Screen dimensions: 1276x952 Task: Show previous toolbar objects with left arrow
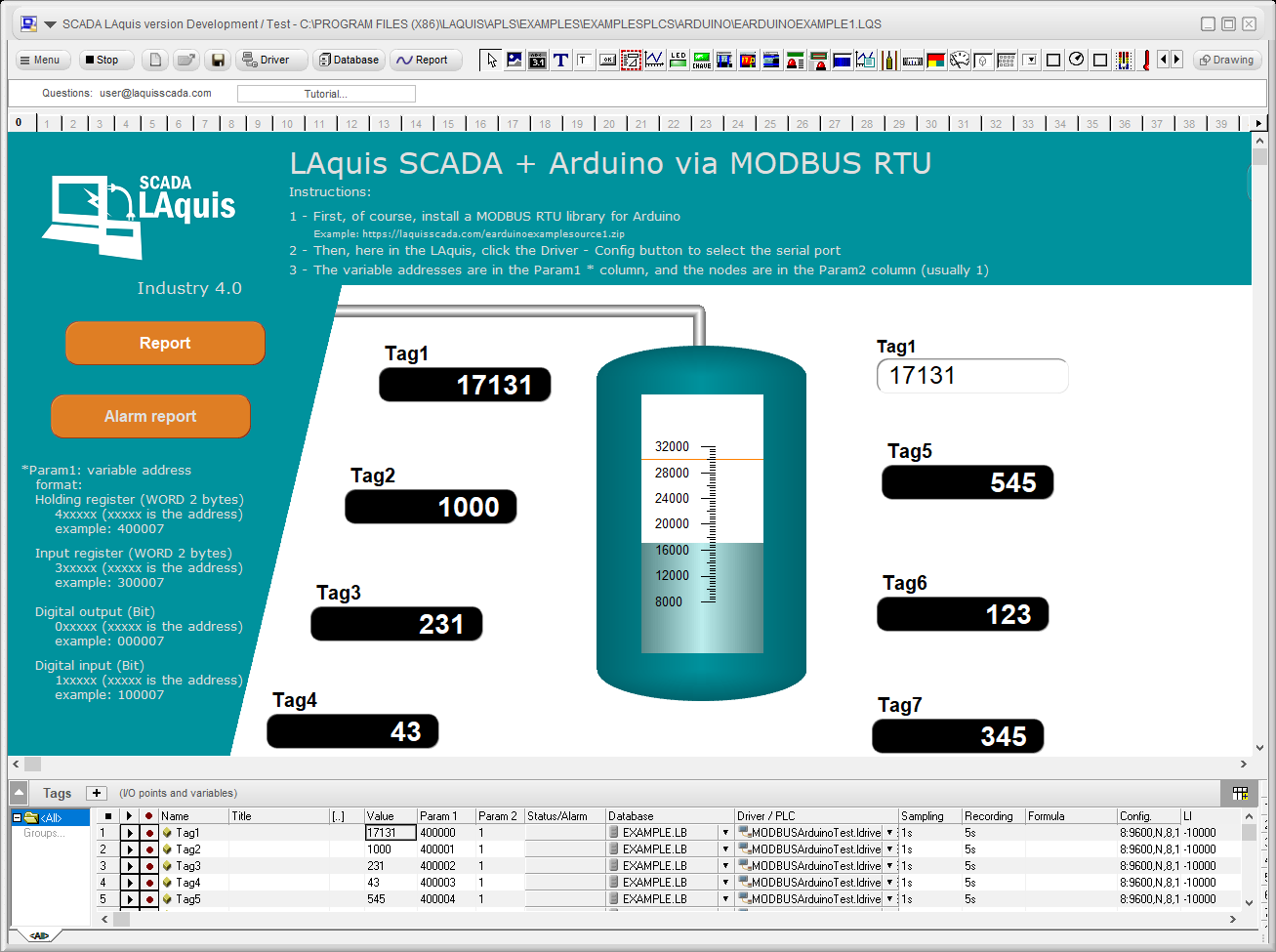pyautogui.click(x=1163, y=60)
